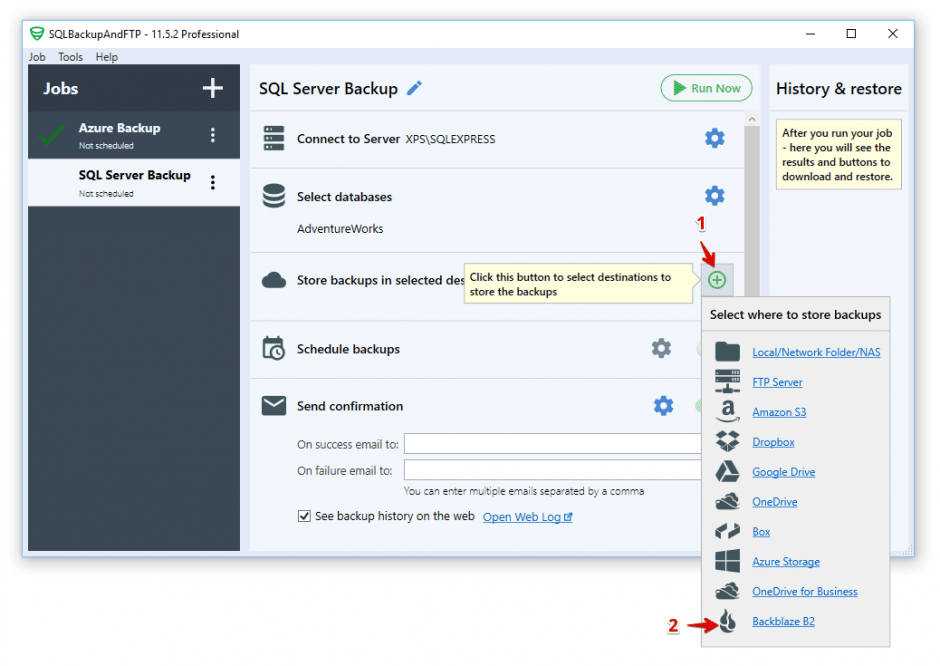Toggle the Send confirmation switch
The height and width of the screenshot is (666, 940).
click(700, 406)
